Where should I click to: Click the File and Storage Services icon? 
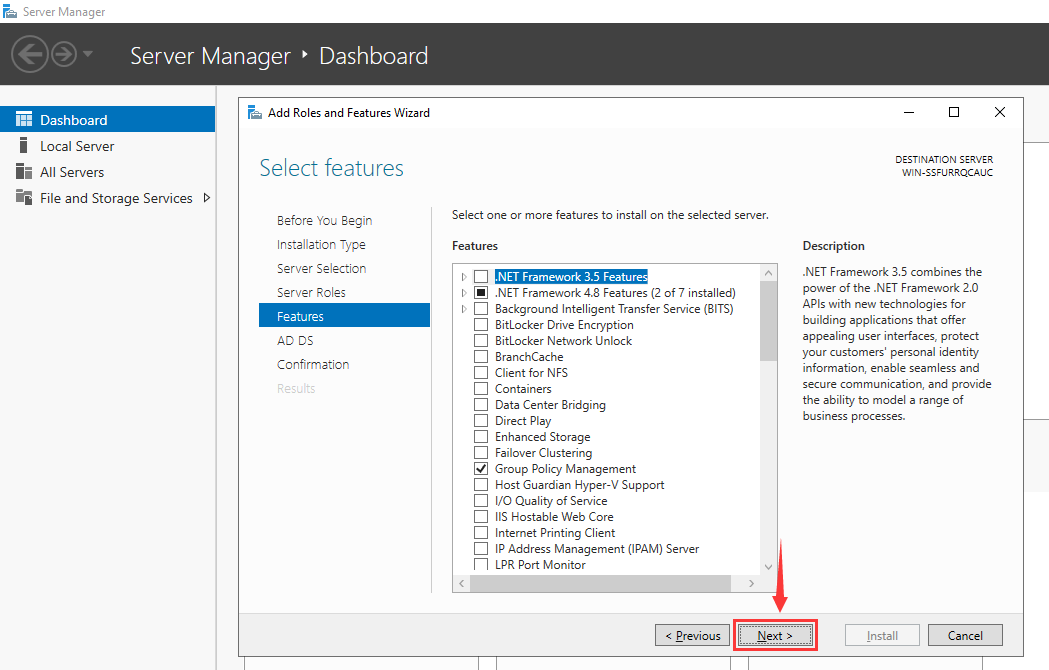[x=24, y=198]
